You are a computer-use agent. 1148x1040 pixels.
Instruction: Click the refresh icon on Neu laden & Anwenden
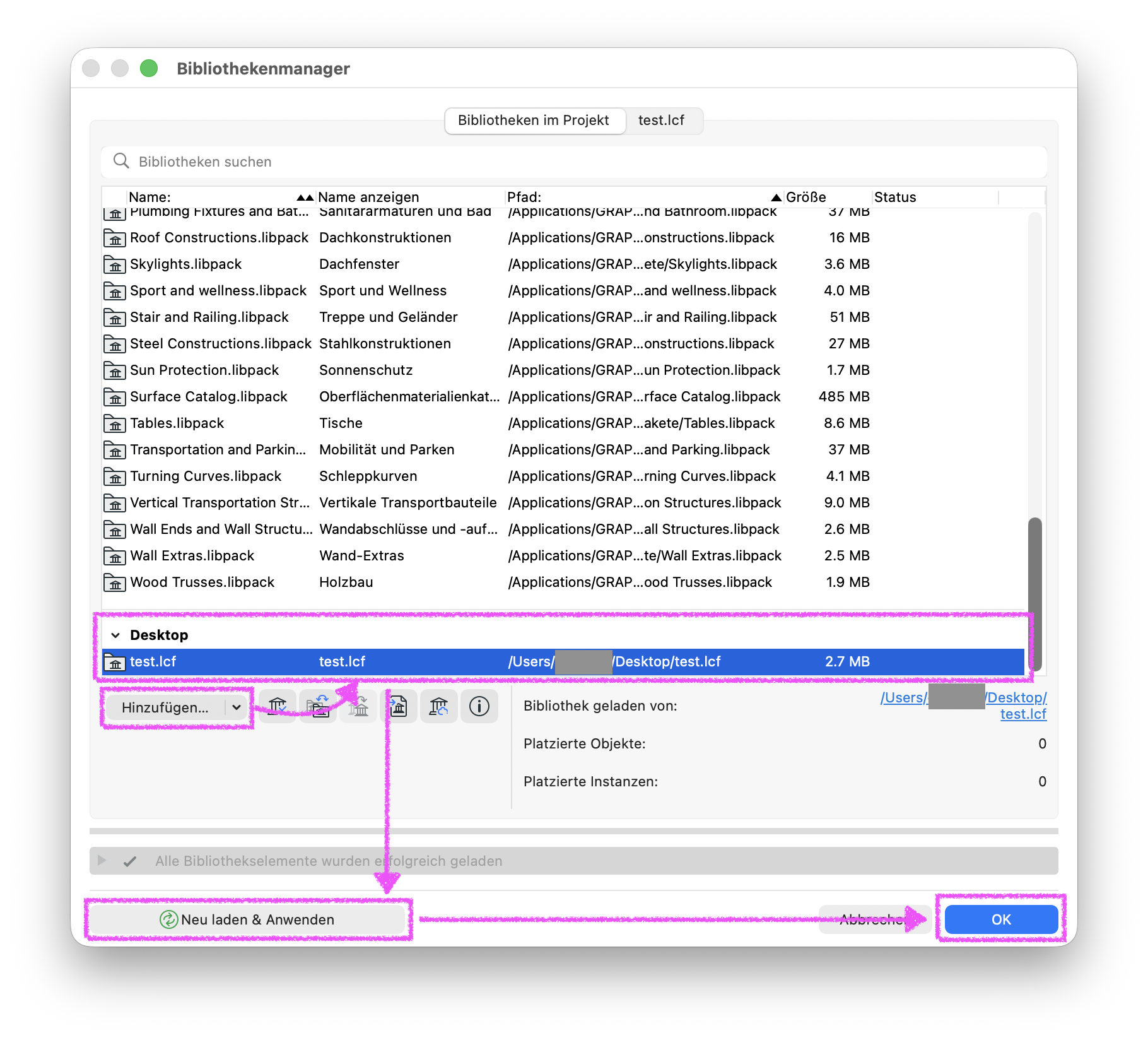168,919
